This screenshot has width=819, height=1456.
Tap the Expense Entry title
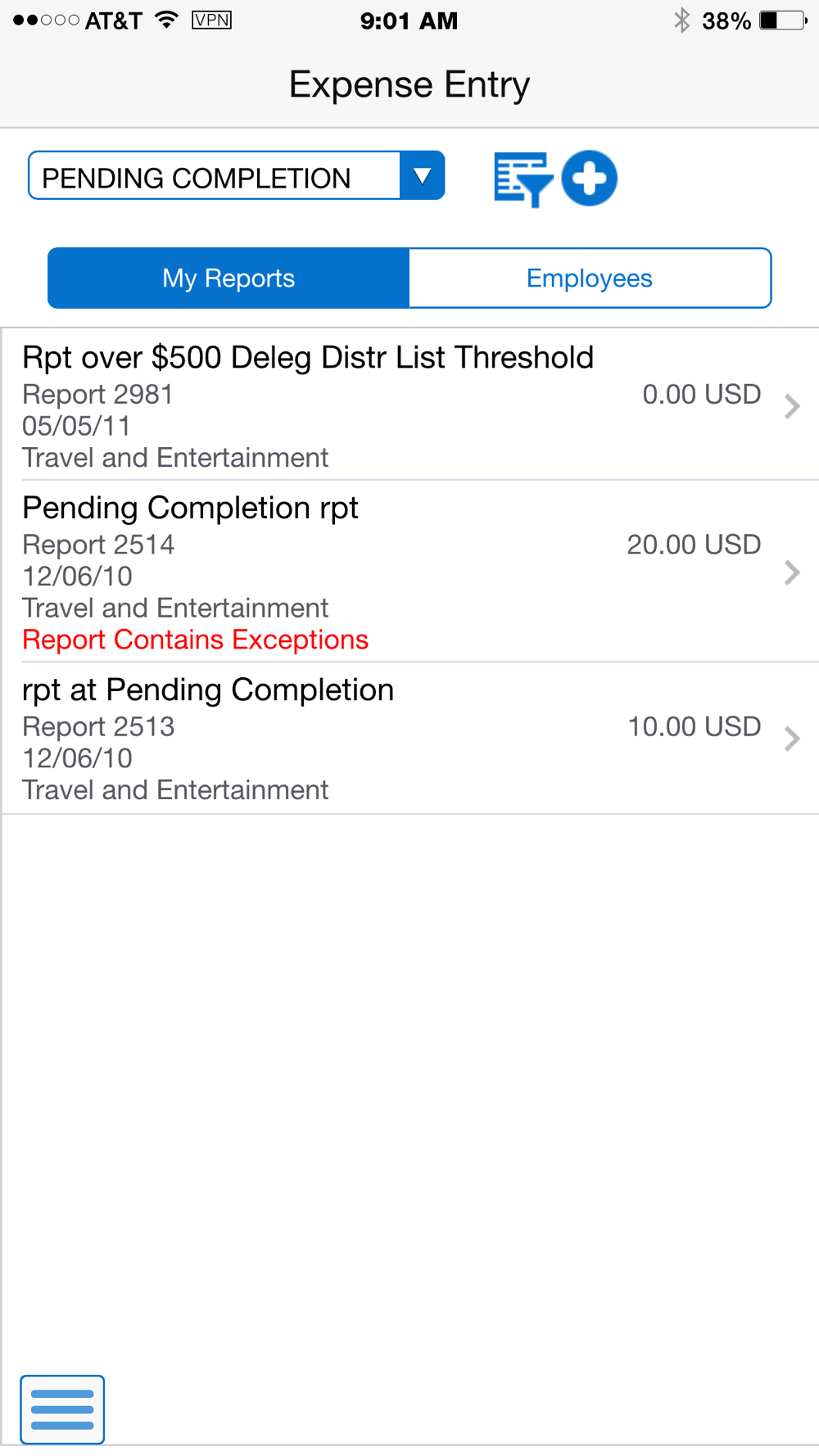coord(409,84)
